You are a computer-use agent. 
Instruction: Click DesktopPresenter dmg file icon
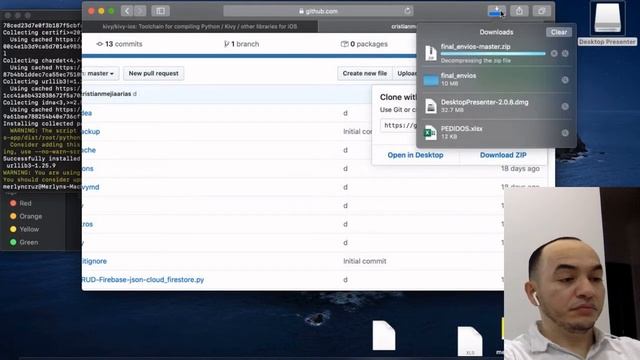click(431, 106)
